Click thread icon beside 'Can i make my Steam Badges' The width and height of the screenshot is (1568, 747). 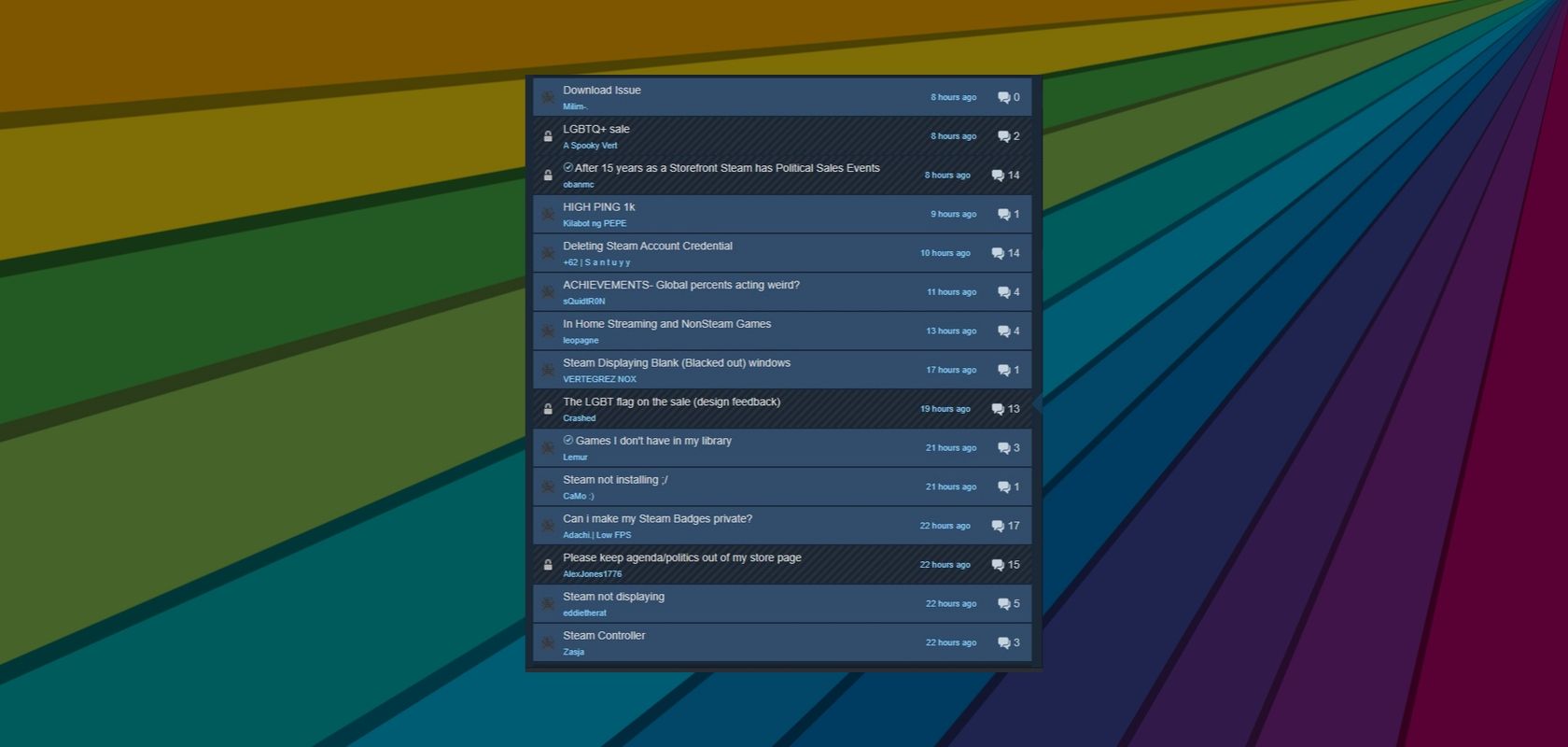(548, 526)
